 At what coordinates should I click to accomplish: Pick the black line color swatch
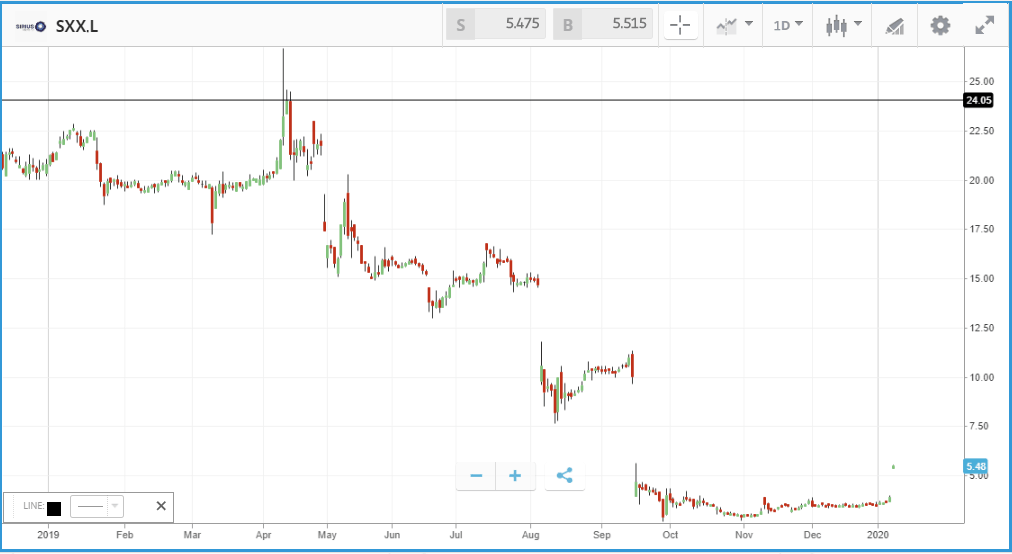(x=54, y=508)
